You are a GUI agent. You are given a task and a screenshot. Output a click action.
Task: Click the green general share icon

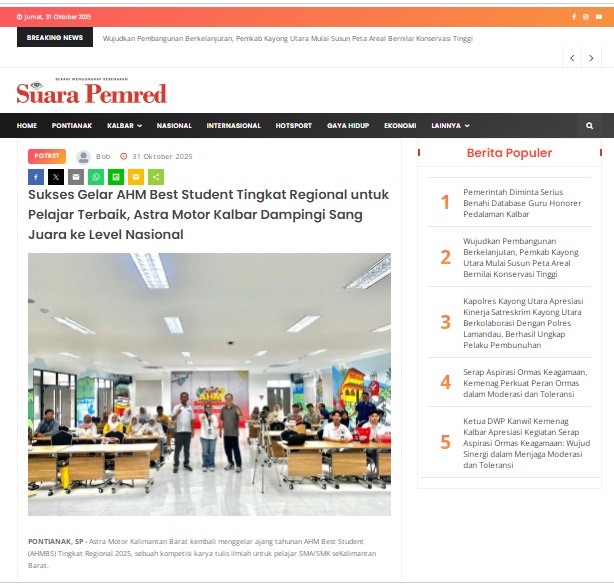(156, 177)
